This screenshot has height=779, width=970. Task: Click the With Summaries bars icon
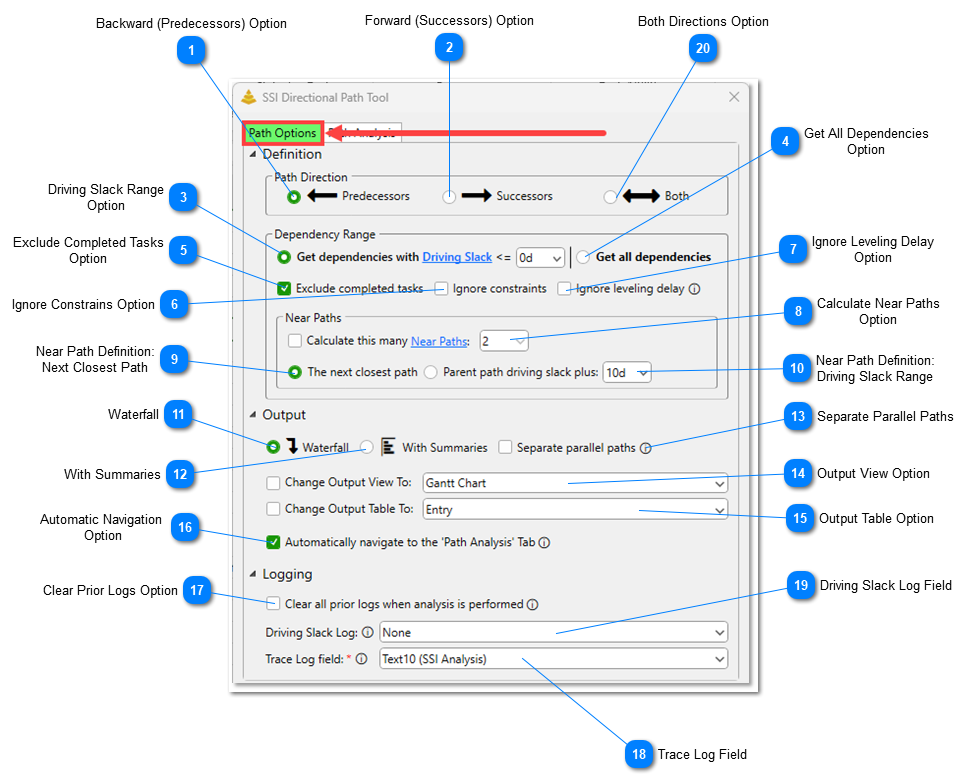tap(388, 446)
